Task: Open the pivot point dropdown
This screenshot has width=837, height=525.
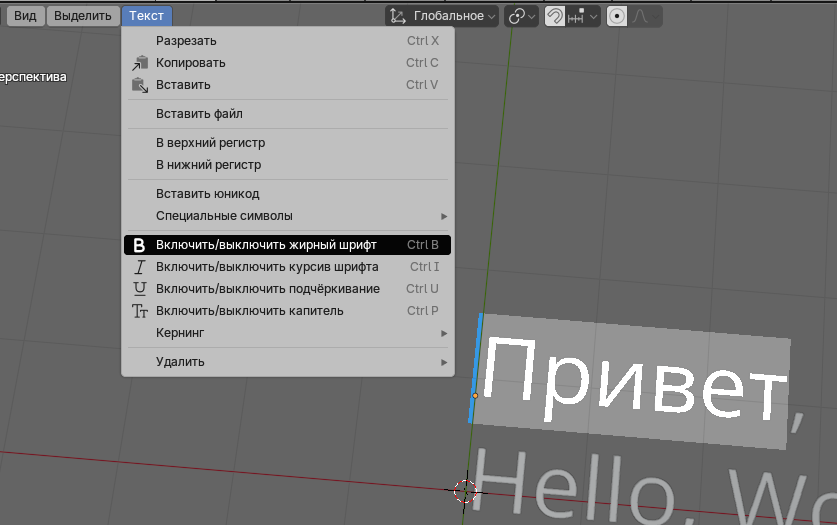Action: point(521,16)
